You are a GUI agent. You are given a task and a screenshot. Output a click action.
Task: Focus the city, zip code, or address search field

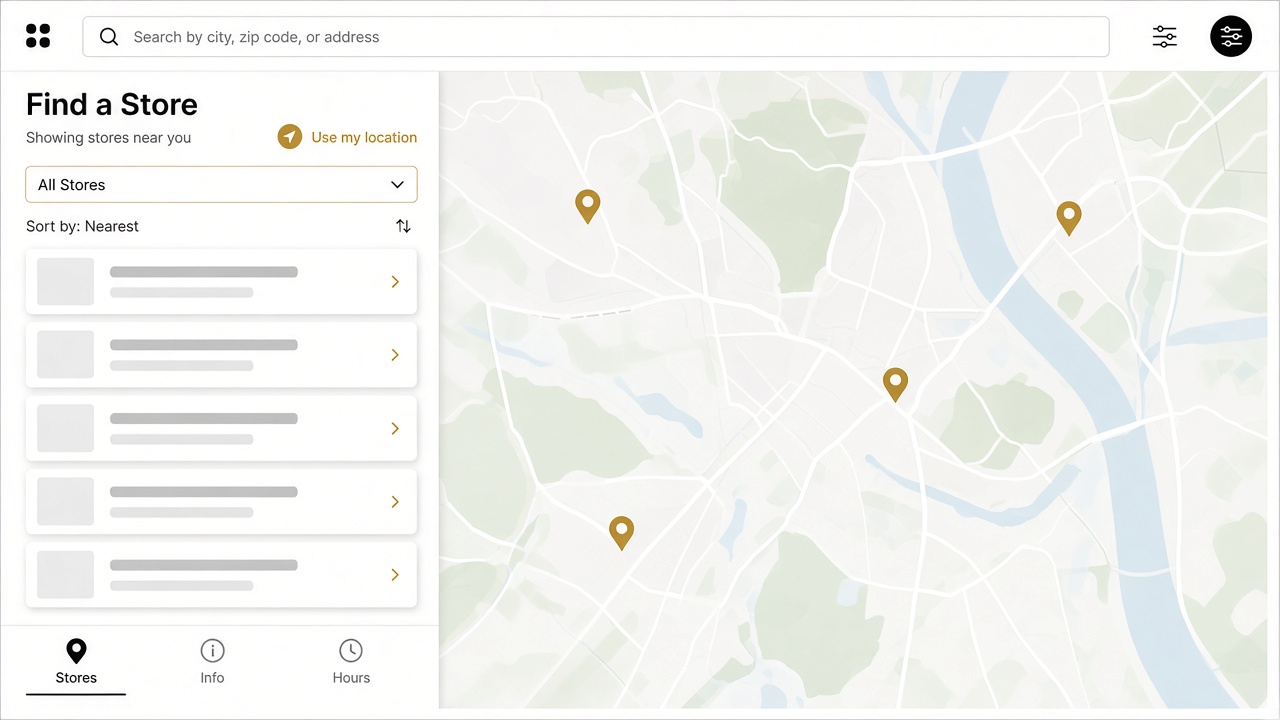596,37
